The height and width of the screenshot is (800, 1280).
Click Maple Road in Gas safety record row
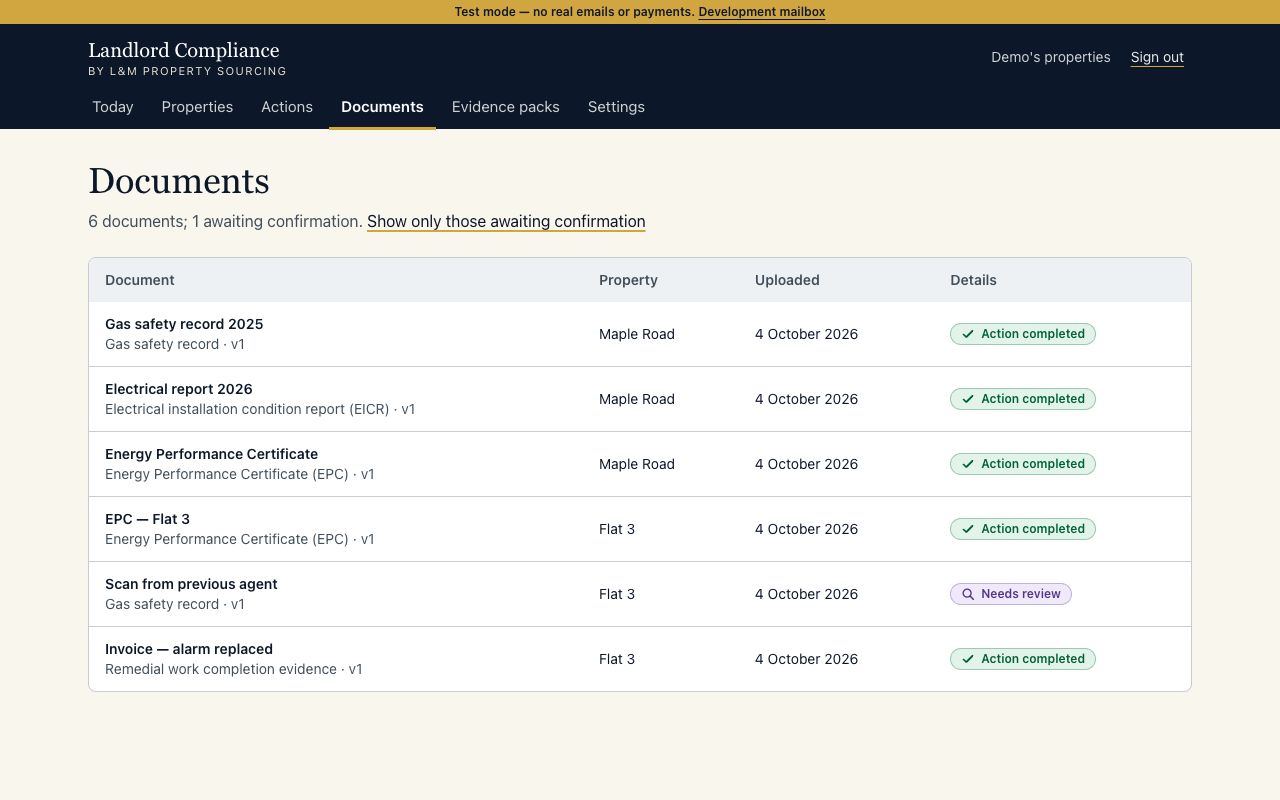637,334
